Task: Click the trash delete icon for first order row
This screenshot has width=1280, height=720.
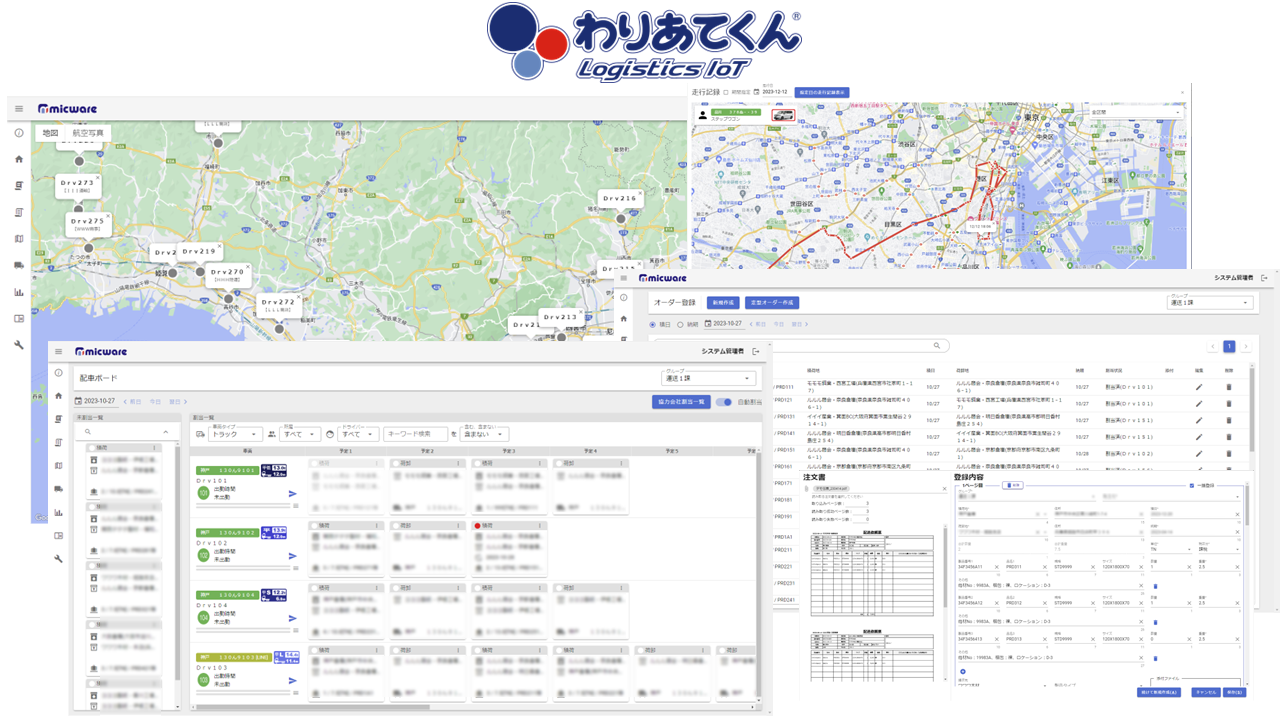Action: tap(1229, 386)
